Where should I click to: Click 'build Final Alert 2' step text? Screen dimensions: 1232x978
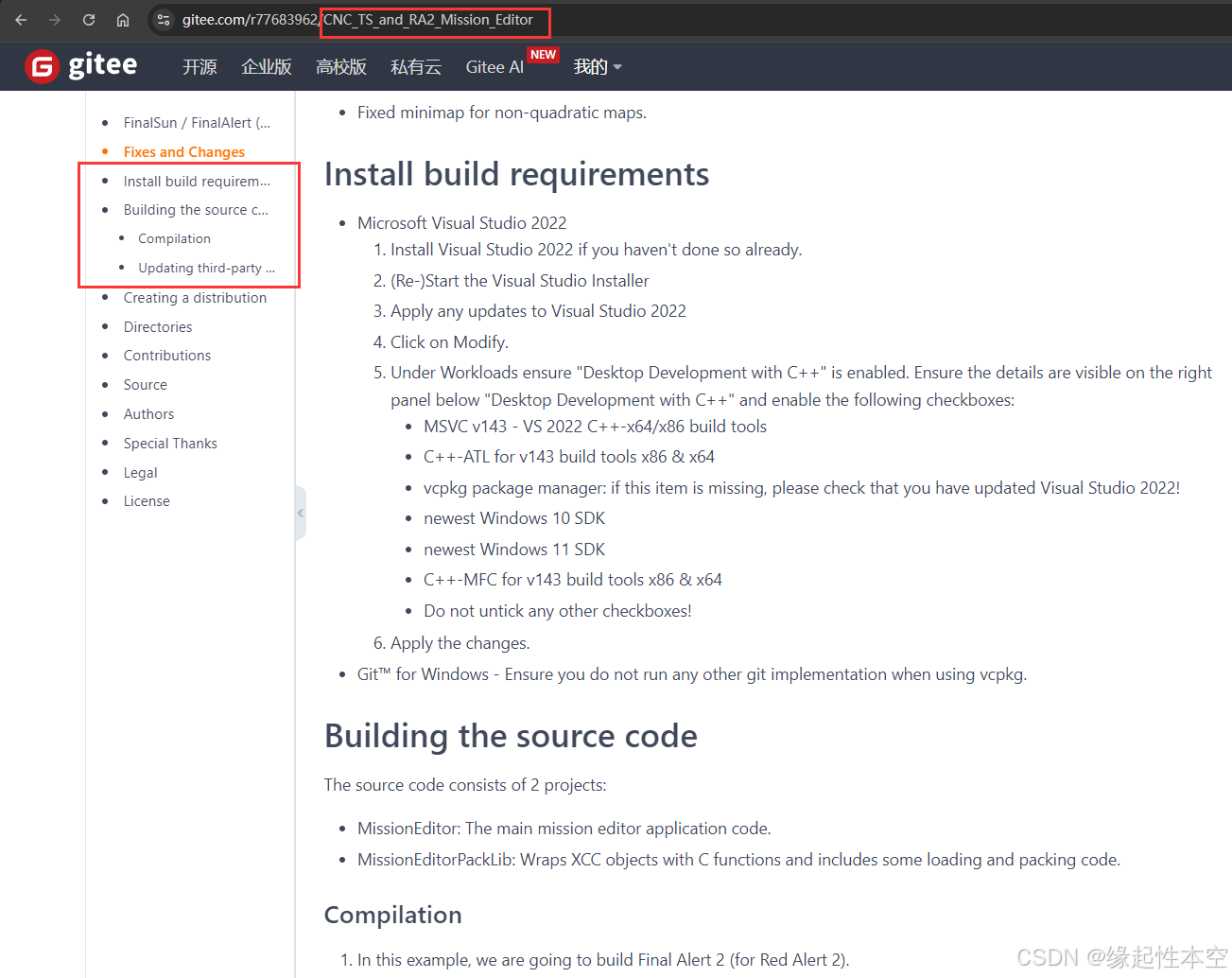tap(603, 960)
